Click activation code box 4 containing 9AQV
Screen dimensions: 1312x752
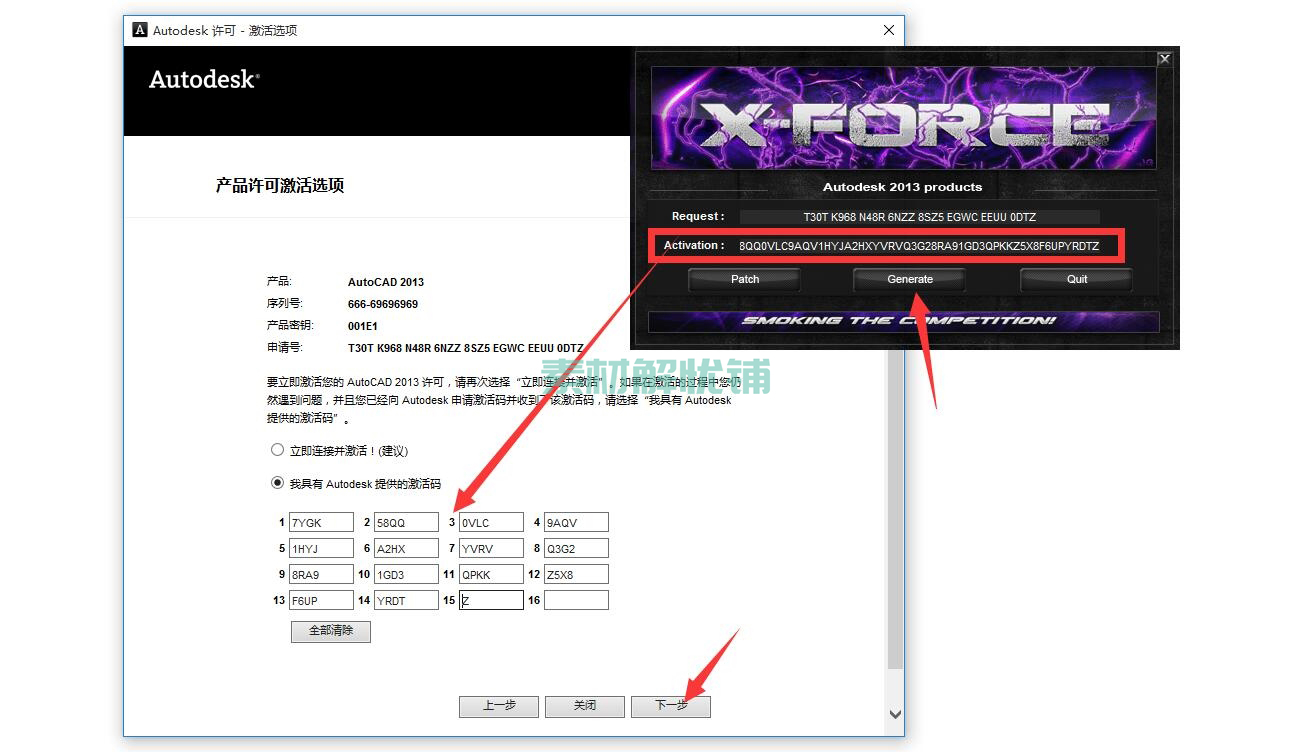click(x=576, y=522)
